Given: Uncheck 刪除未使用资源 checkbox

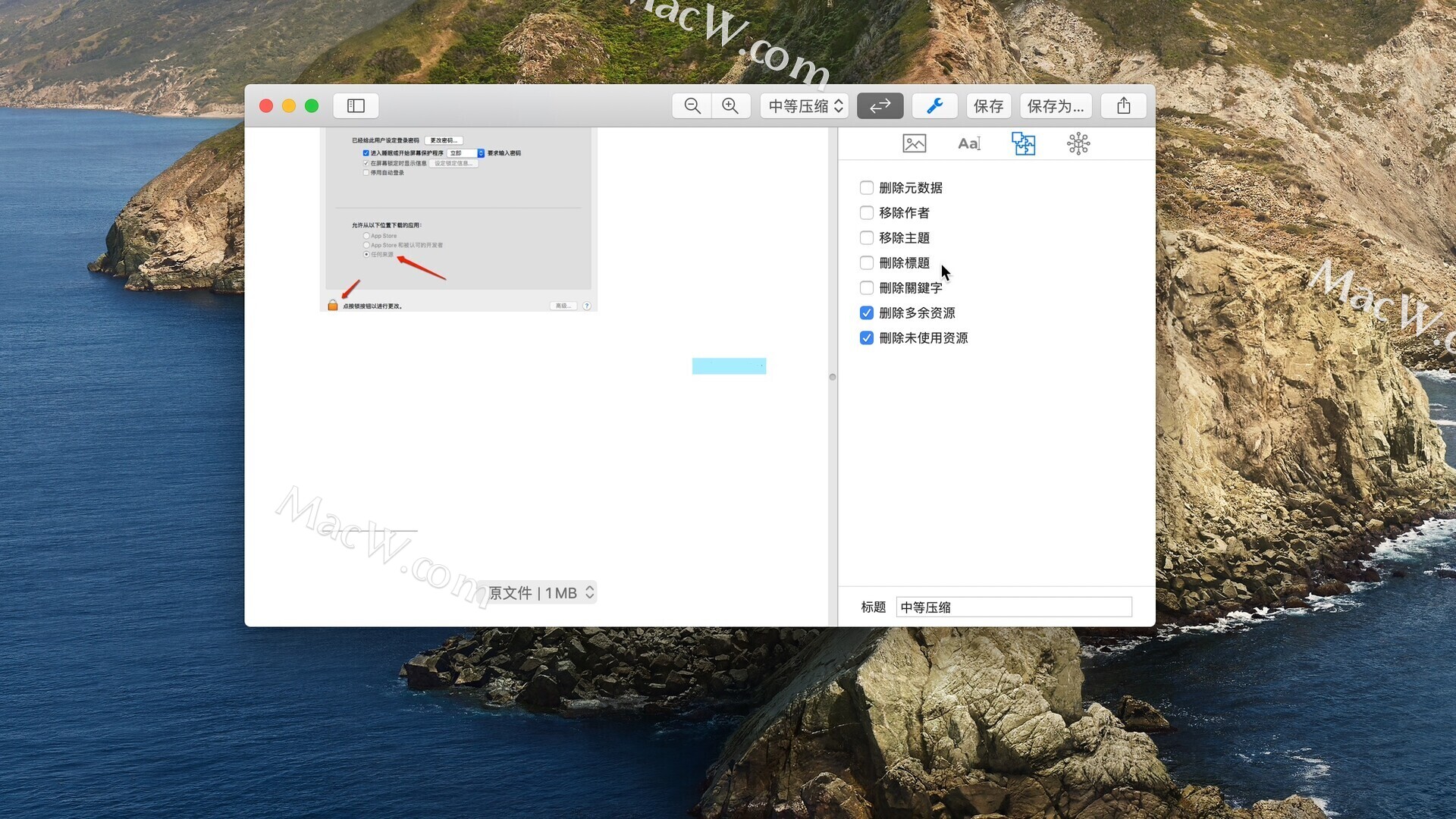Looking at the screenshot, I should (x=867, y=337).
